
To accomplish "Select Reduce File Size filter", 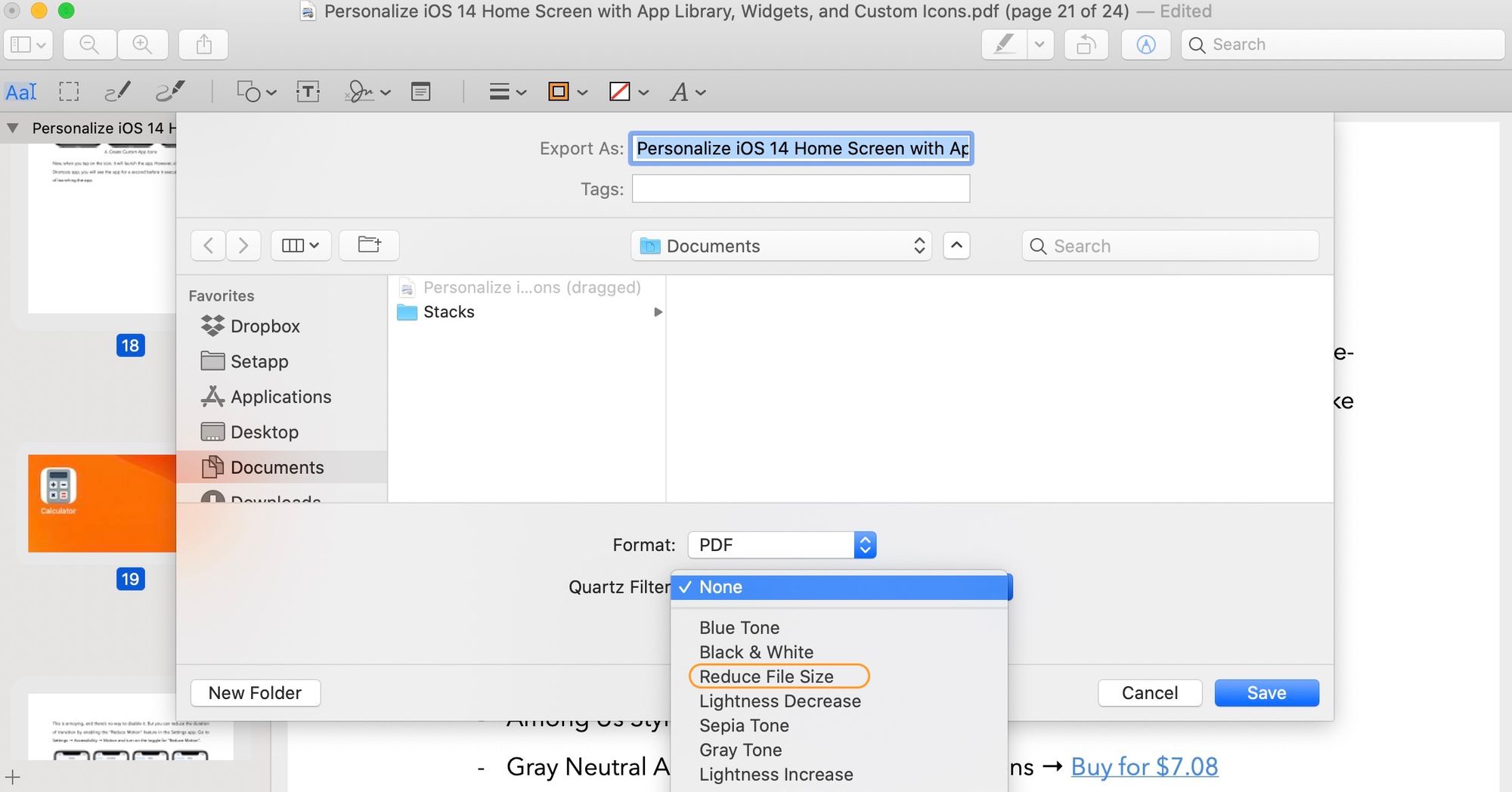I will click(x=766, y=676).
